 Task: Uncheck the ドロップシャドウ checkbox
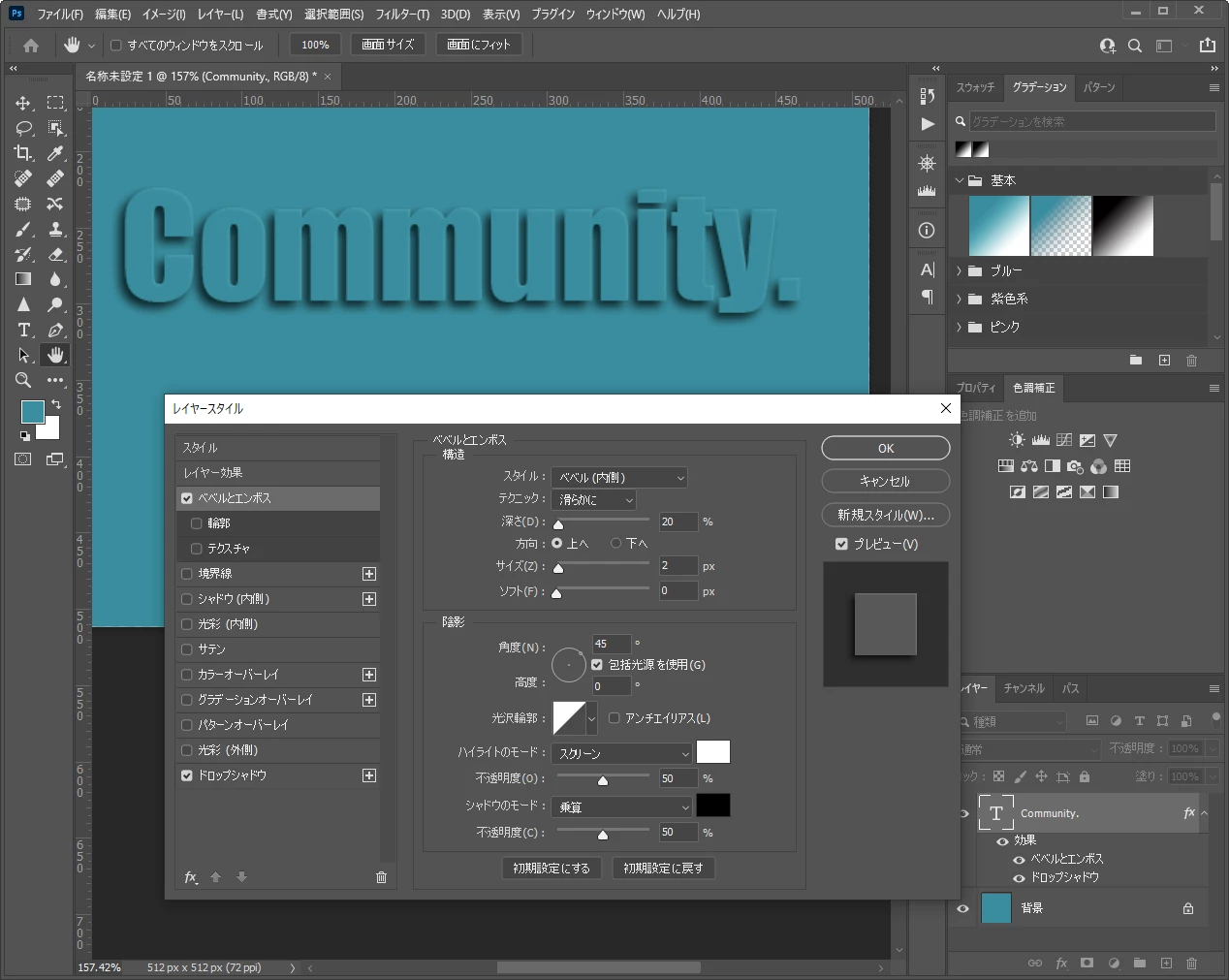[187, 775]
